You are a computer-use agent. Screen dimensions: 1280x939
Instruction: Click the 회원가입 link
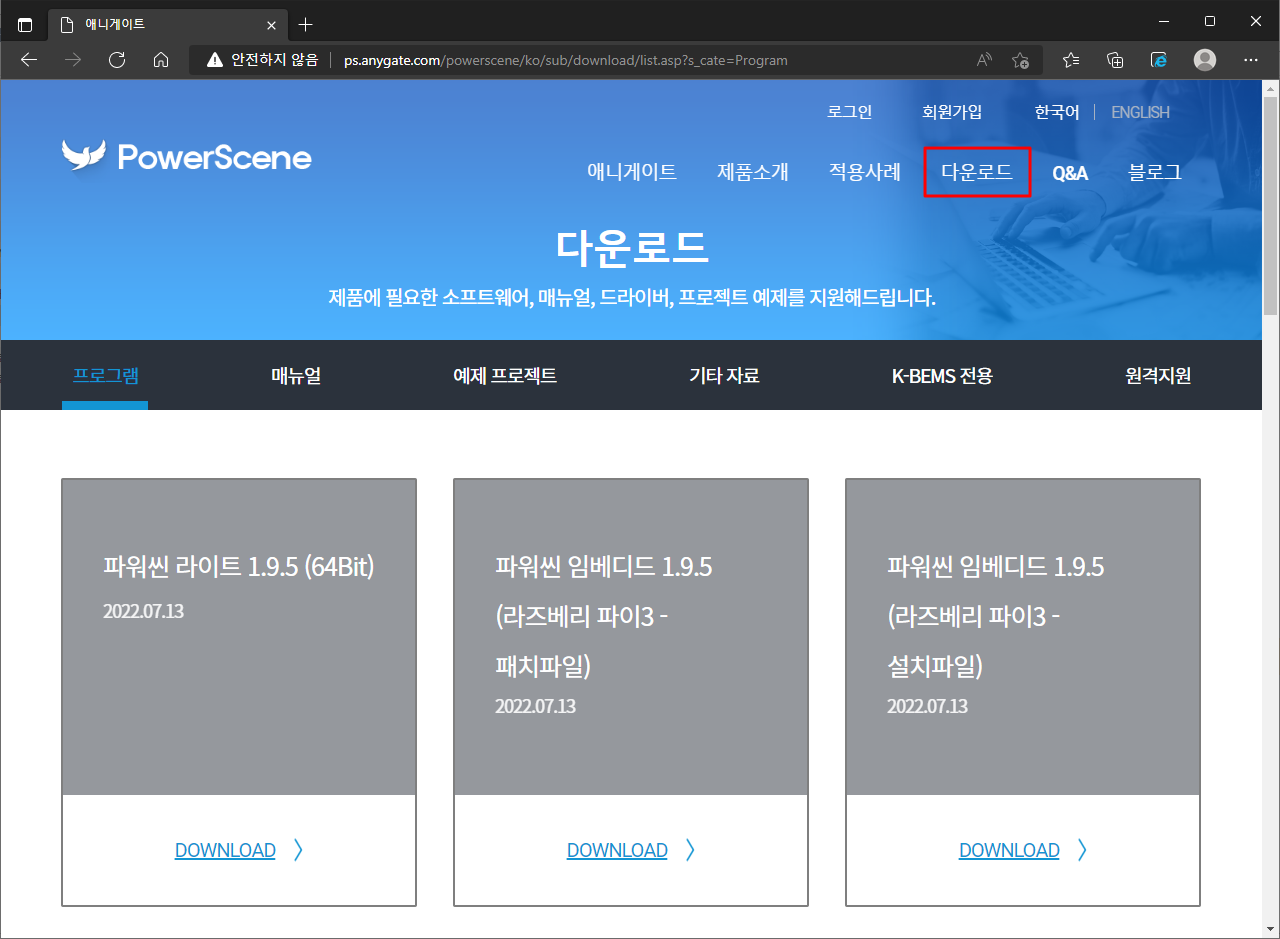tap(952, 112)
